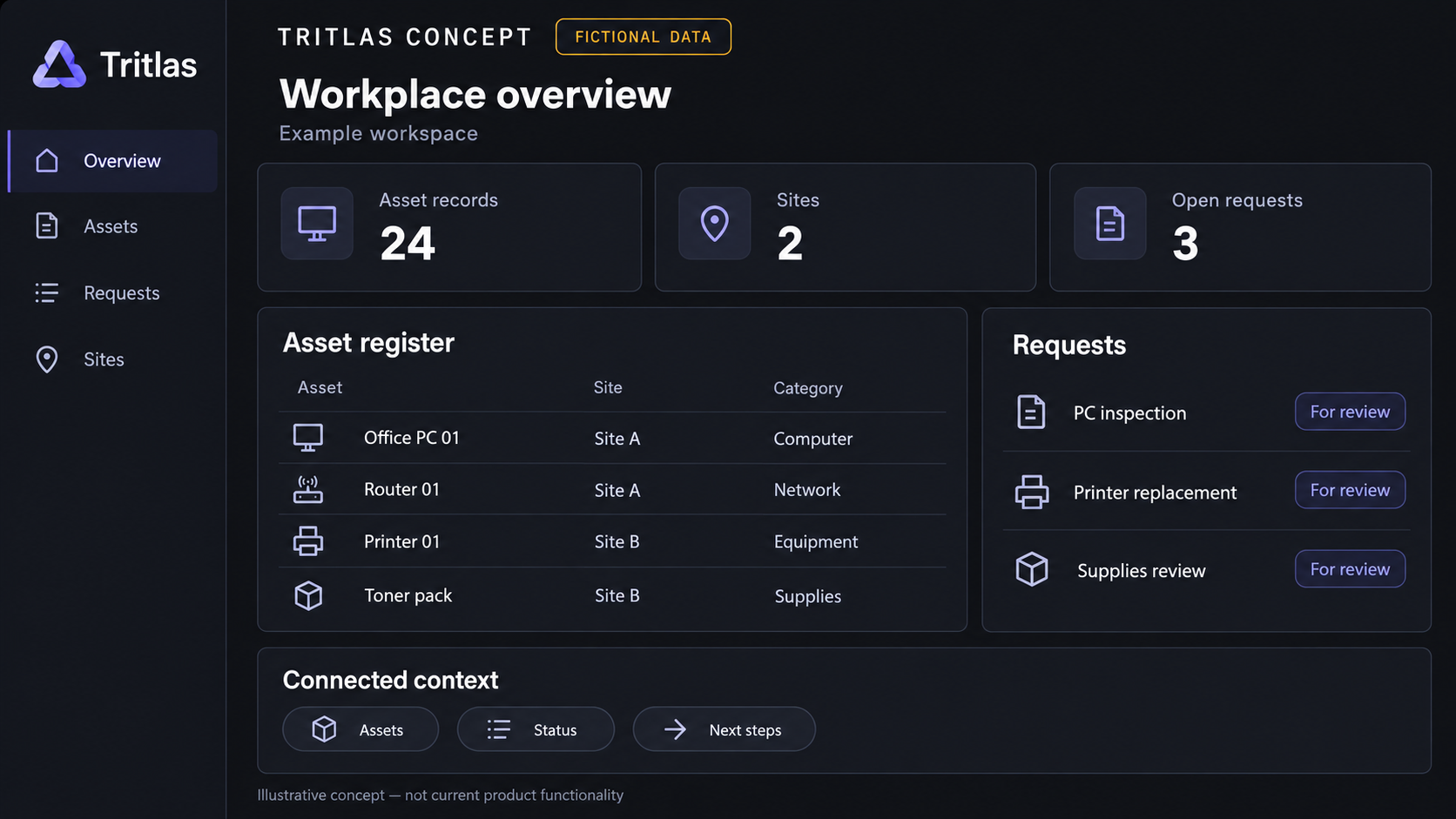The width and height of the screenshot is (1456, 819).
Task: Select the Printer 01 asset name
Action: [401, 541]
